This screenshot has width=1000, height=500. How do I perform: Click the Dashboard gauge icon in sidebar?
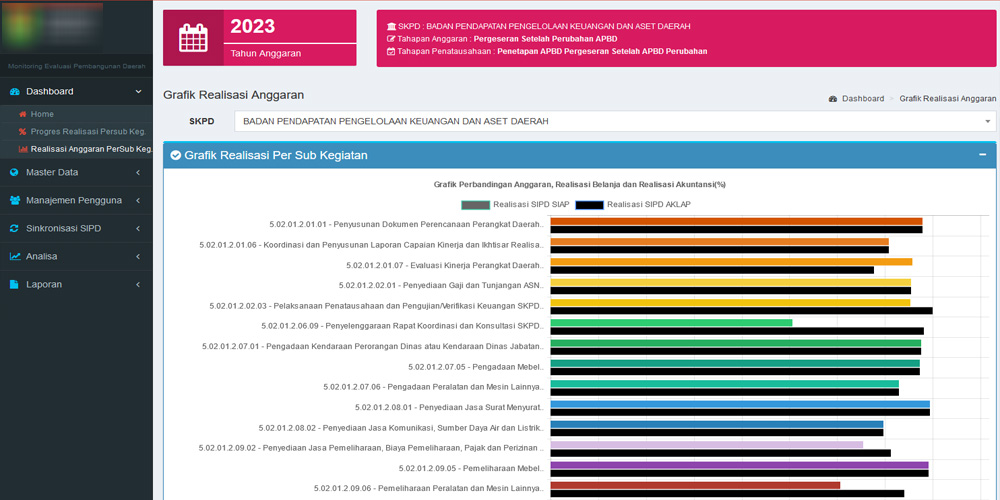tap(15, 91)
